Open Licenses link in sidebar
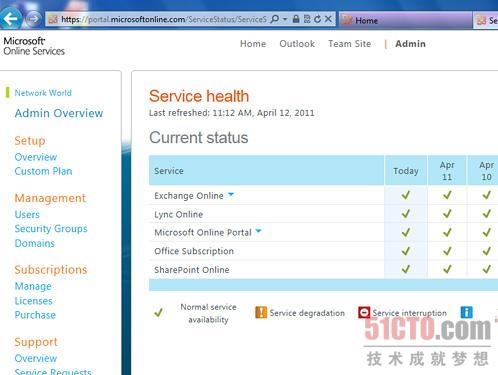498x375 pixels. (34, 301)
